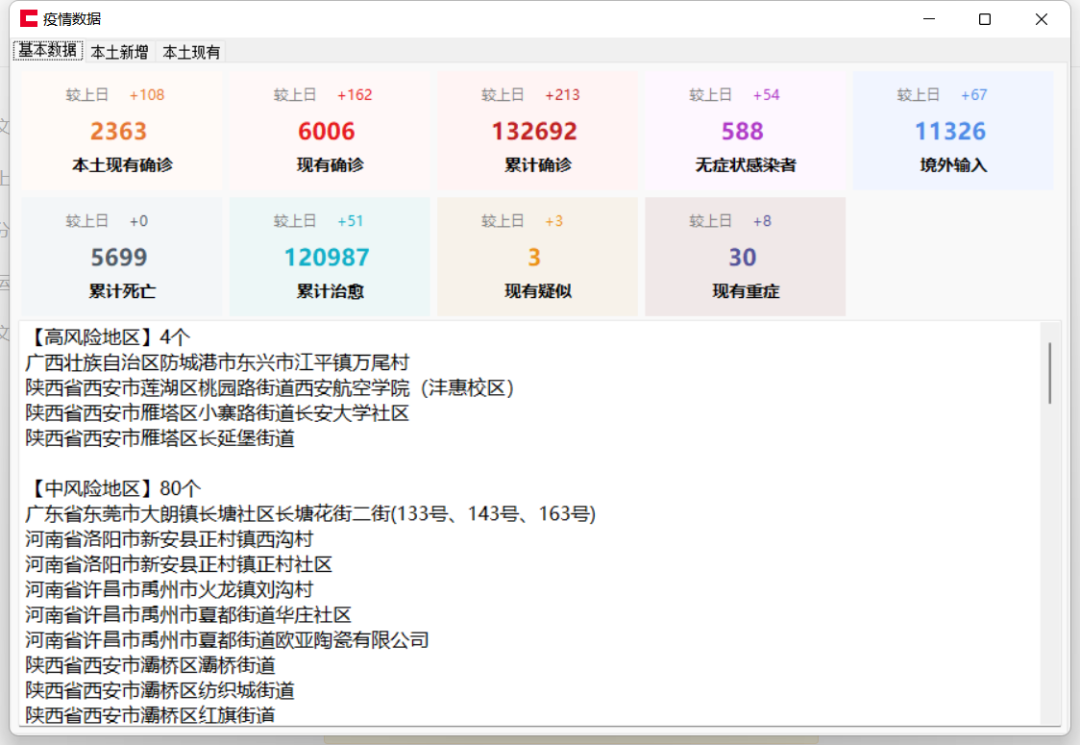Click the 本土现有确诊 2363 card
1080x745 pixels.
121,131
